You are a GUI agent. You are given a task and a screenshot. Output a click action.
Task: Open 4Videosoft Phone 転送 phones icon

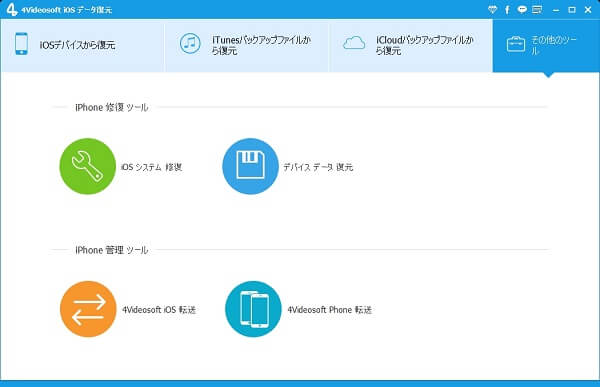[x=253, y=309]
